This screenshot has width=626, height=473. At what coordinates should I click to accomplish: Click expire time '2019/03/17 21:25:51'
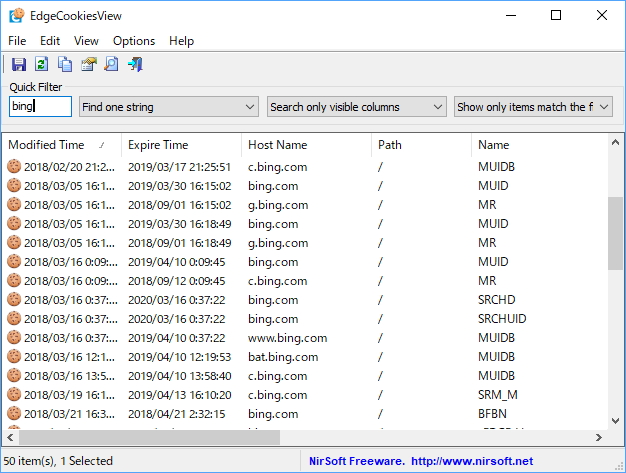[x=179, y=167]
